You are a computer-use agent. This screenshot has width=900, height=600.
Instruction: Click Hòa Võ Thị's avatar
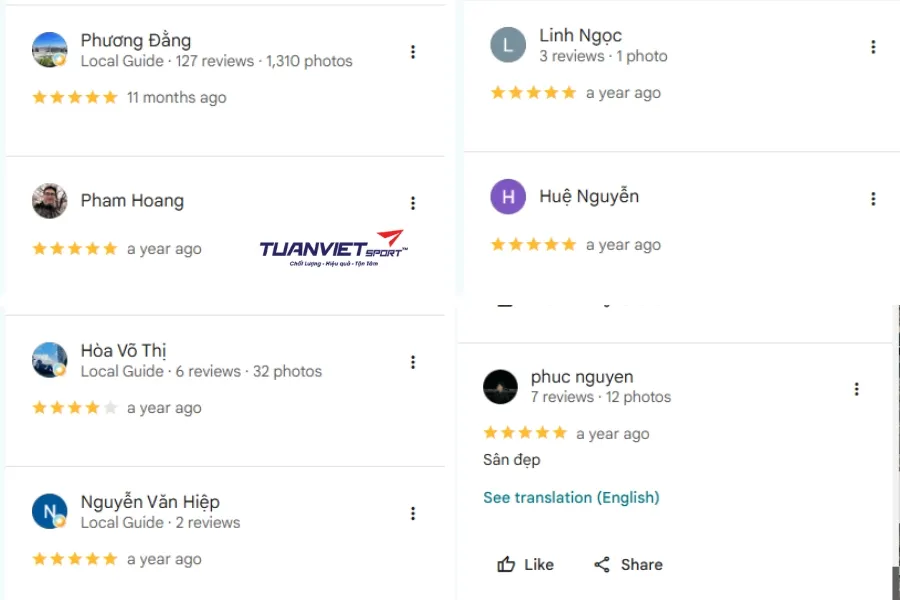tap(49, 360)
